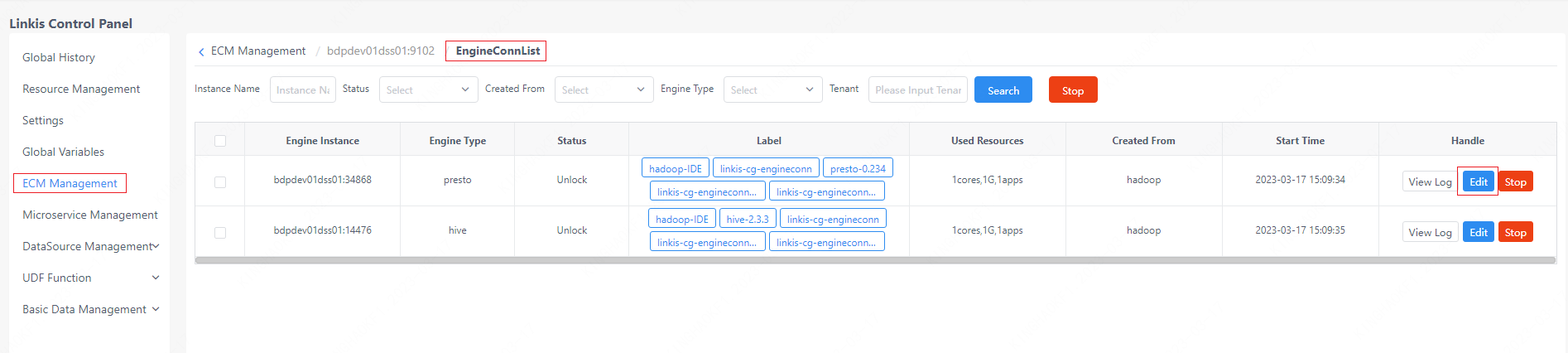Expand the Basic Data Management chevron
Image resolution: width=1568 pixels, height=353 pixels.
point(156,309)
